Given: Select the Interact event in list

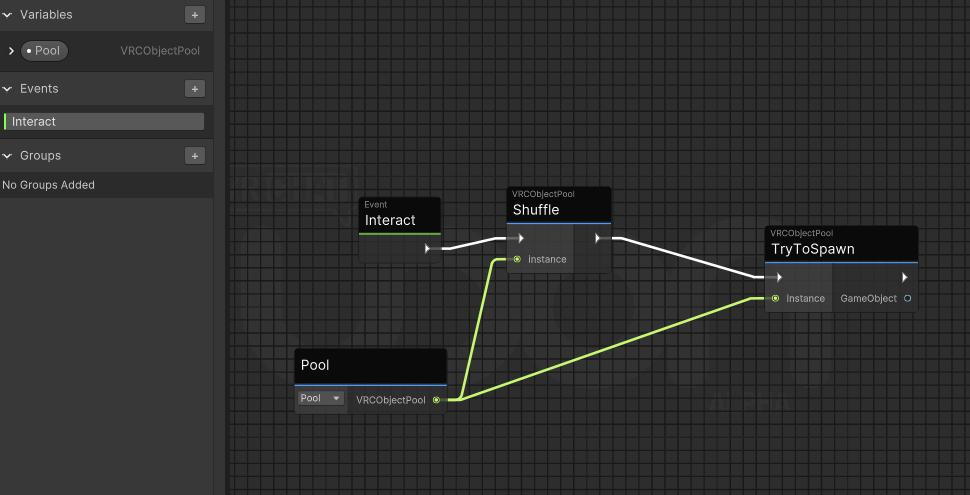Looking at the screenshot, I should 104,122.
